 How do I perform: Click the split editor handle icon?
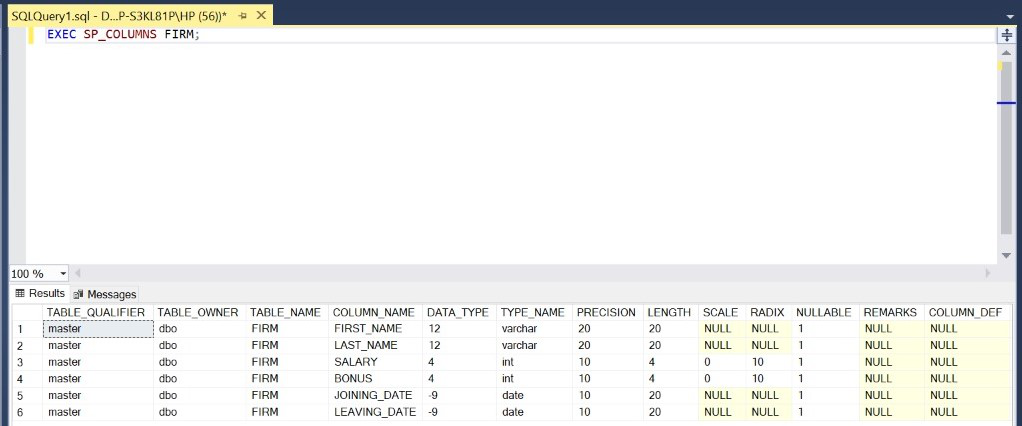pyautogui.click(x=1007, y=35)
